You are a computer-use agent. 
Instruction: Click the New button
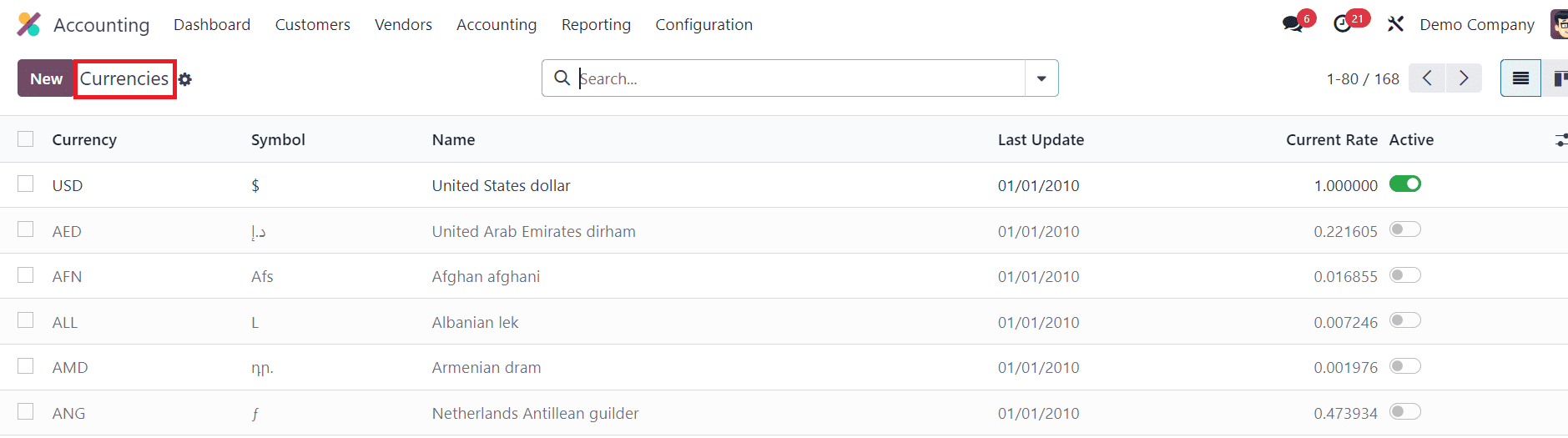click(46, 78)
